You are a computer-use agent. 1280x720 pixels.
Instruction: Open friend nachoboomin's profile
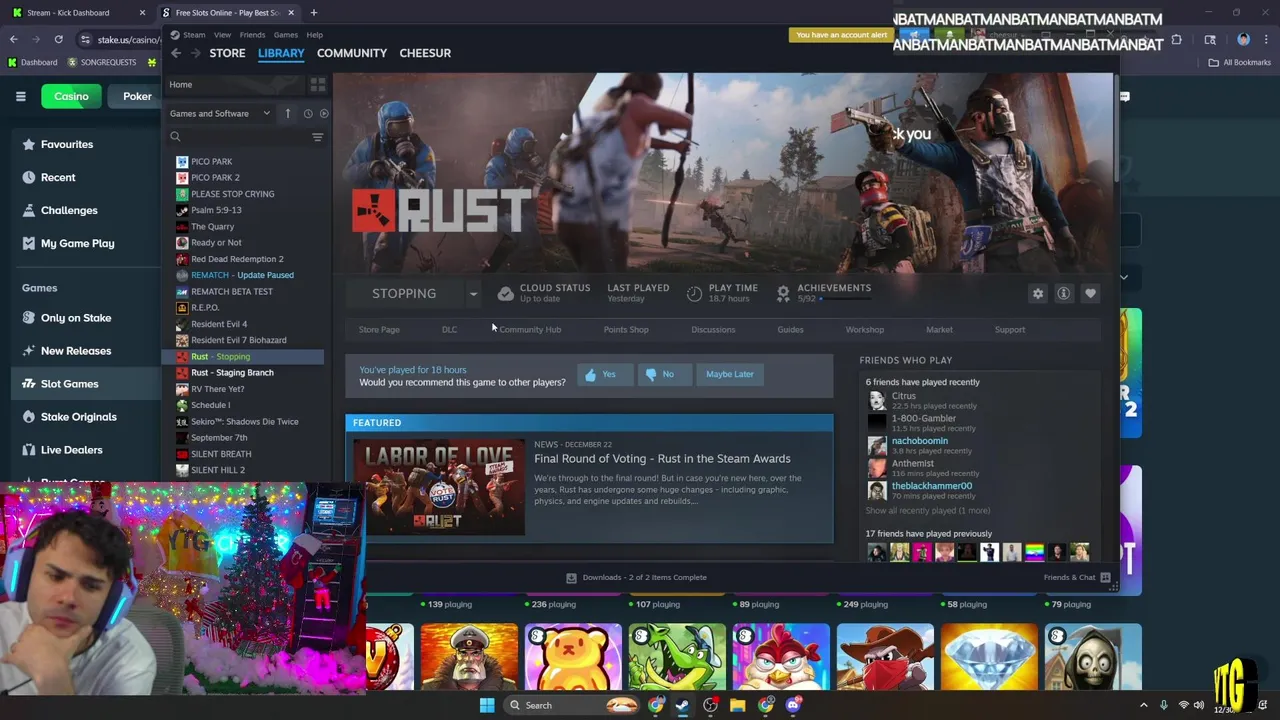click(x=919, y=441)
